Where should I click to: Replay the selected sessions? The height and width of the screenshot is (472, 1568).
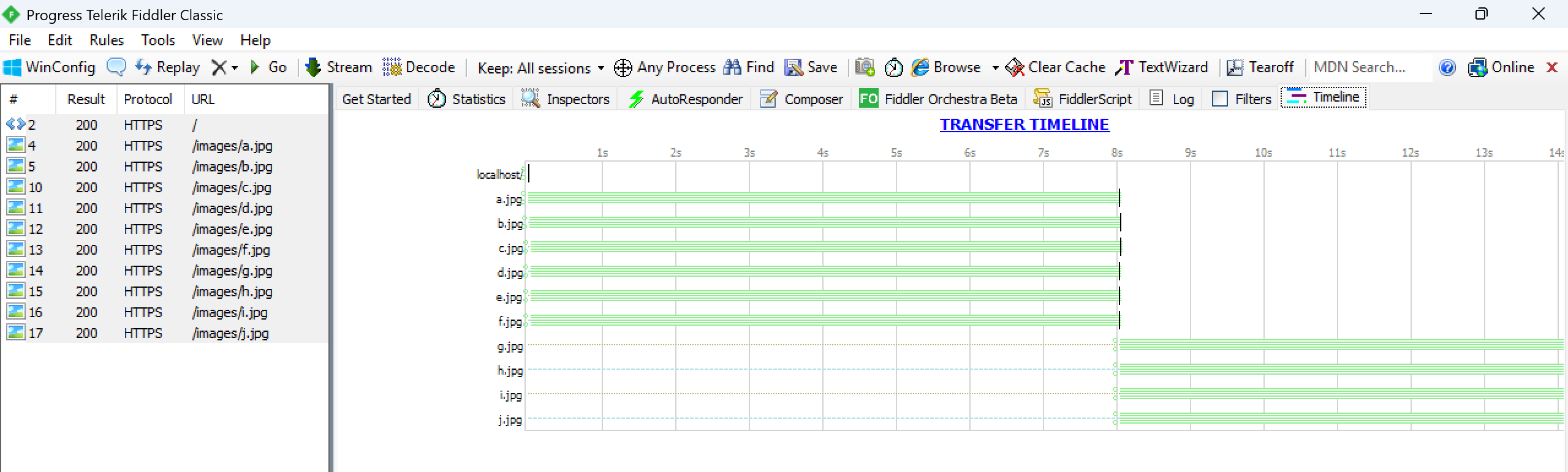pos(167,67)
